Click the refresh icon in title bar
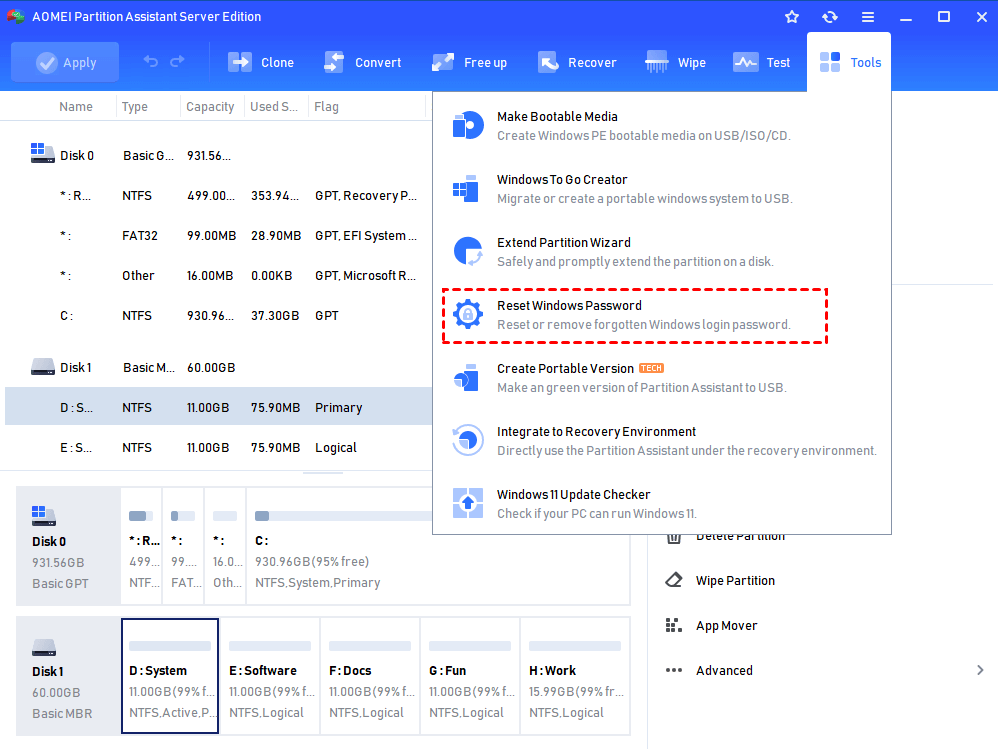 [x=830, y=17]
